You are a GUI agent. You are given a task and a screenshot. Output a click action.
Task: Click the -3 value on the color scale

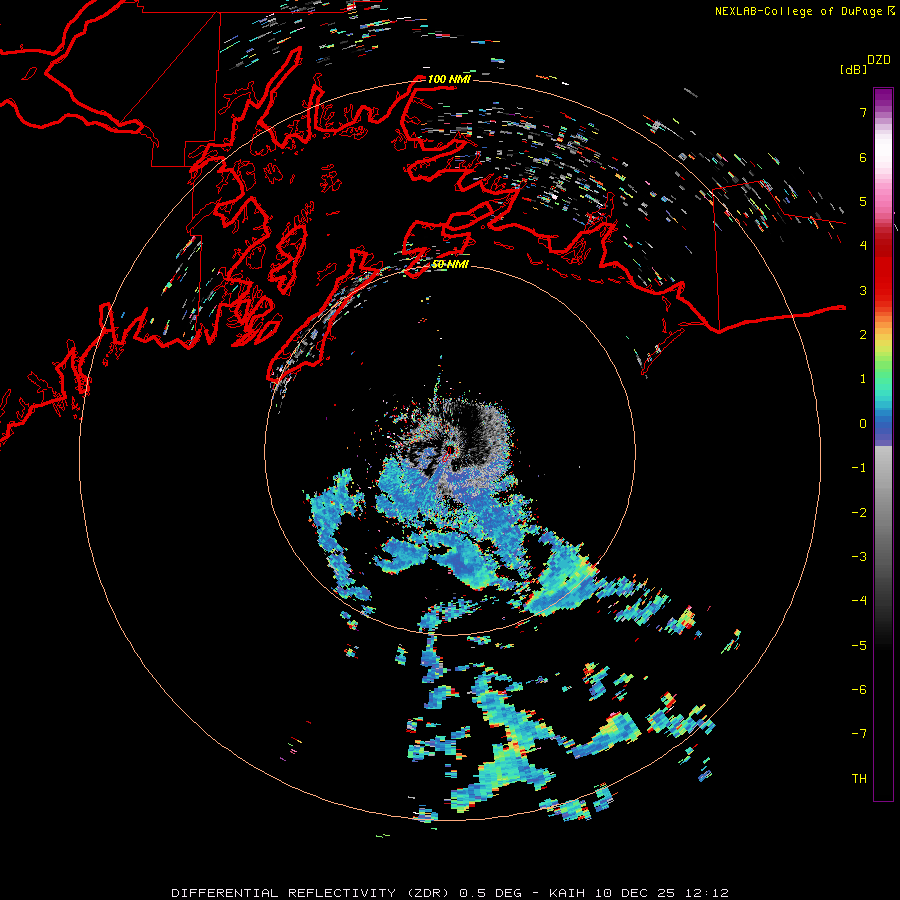coord(859,557)
